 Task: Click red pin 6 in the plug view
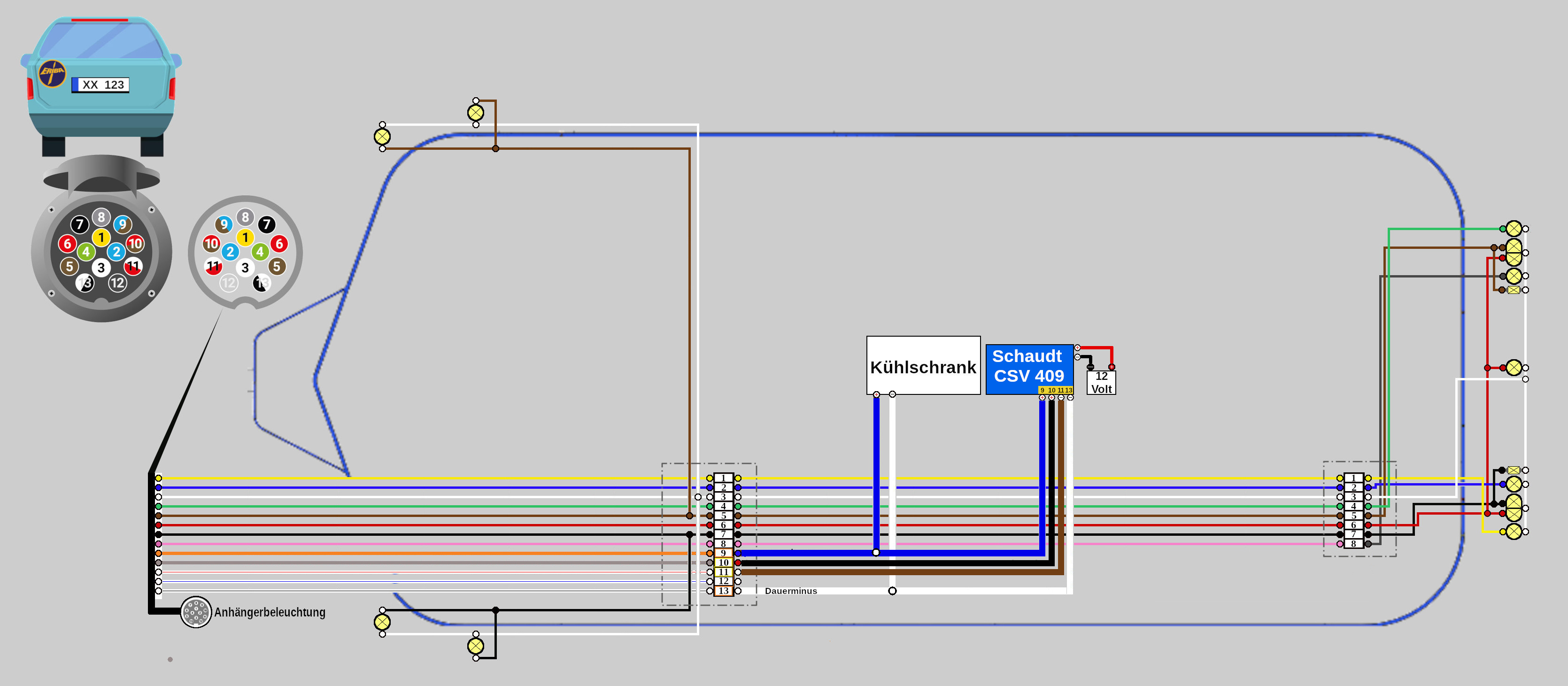279,244
